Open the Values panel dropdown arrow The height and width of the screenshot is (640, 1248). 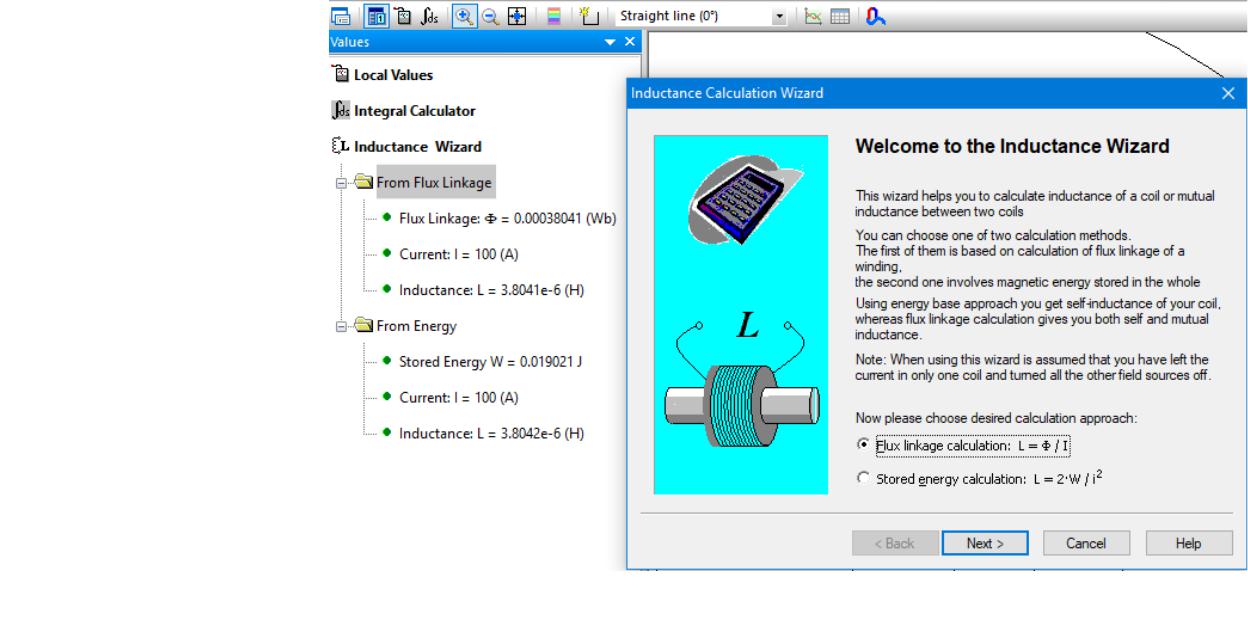[x=610, y=42]
